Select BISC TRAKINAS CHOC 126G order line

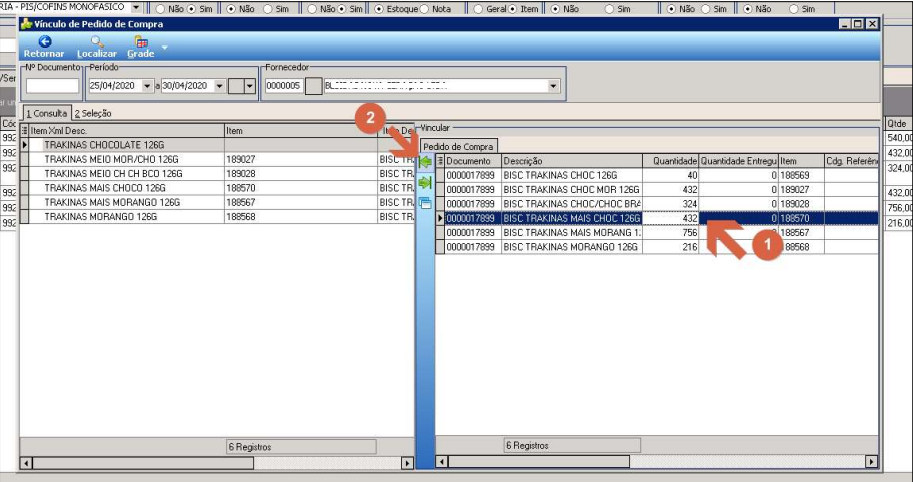(x=657, y=175)
